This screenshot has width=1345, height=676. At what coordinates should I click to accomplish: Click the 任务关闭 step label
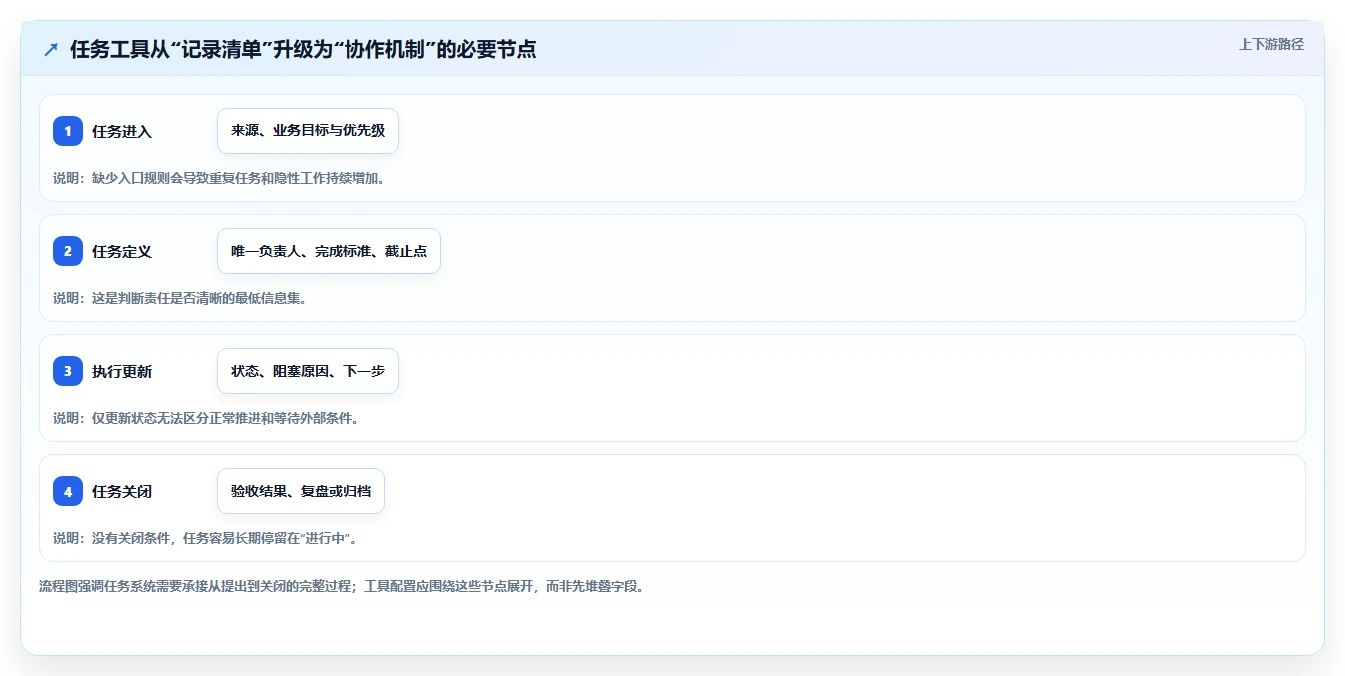tap(122, 491)
